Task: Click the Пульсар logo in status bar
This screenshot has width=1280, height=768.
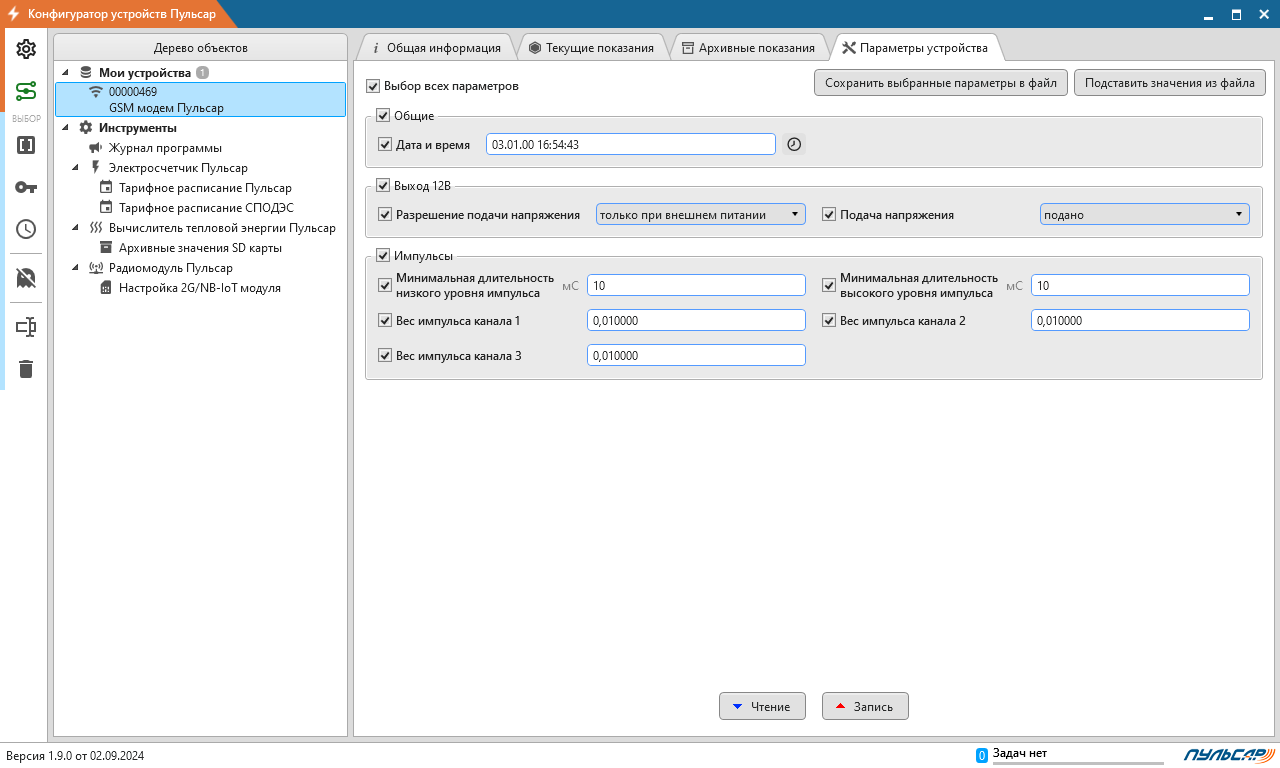Action: pos(1229,754)
